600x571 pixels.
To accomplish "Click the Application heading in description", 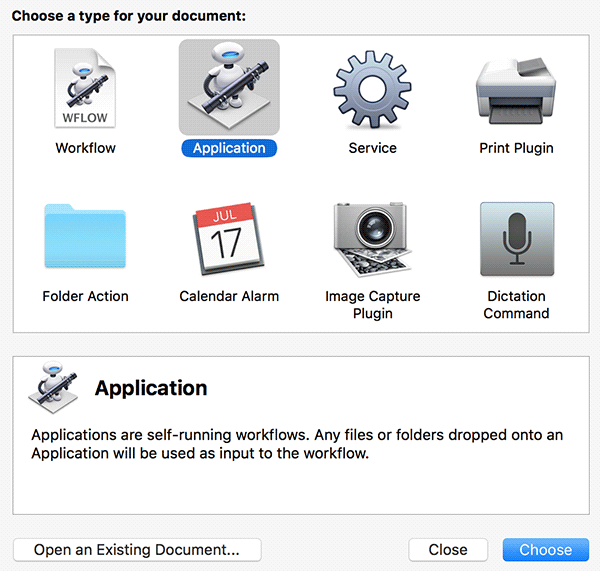I will 151,388.
